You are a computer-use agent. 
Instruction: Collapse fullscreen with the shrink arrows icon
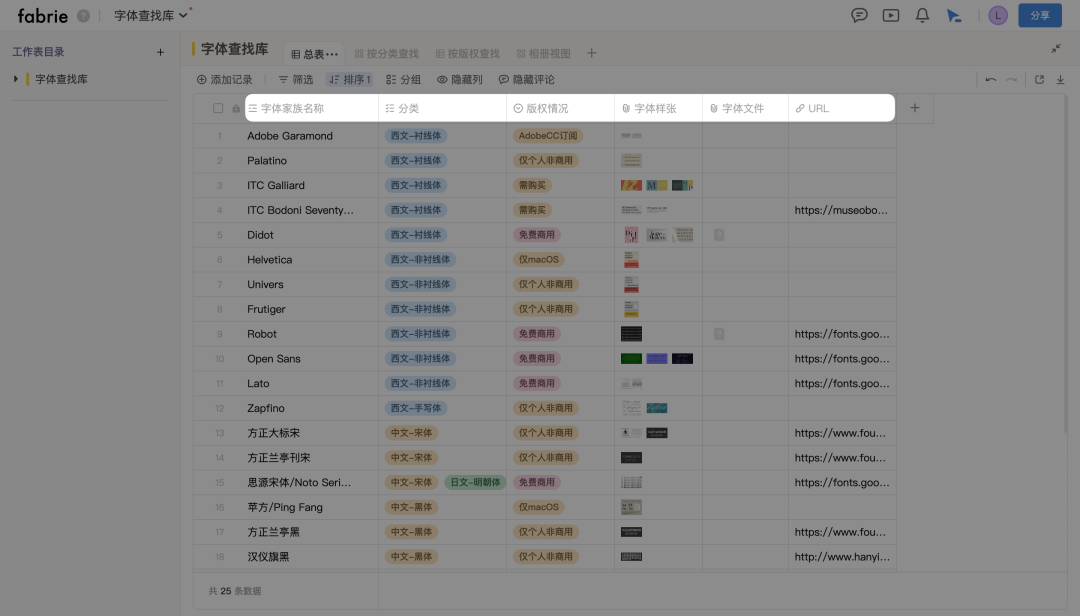pyautogui.click(x=1055, y=48)
